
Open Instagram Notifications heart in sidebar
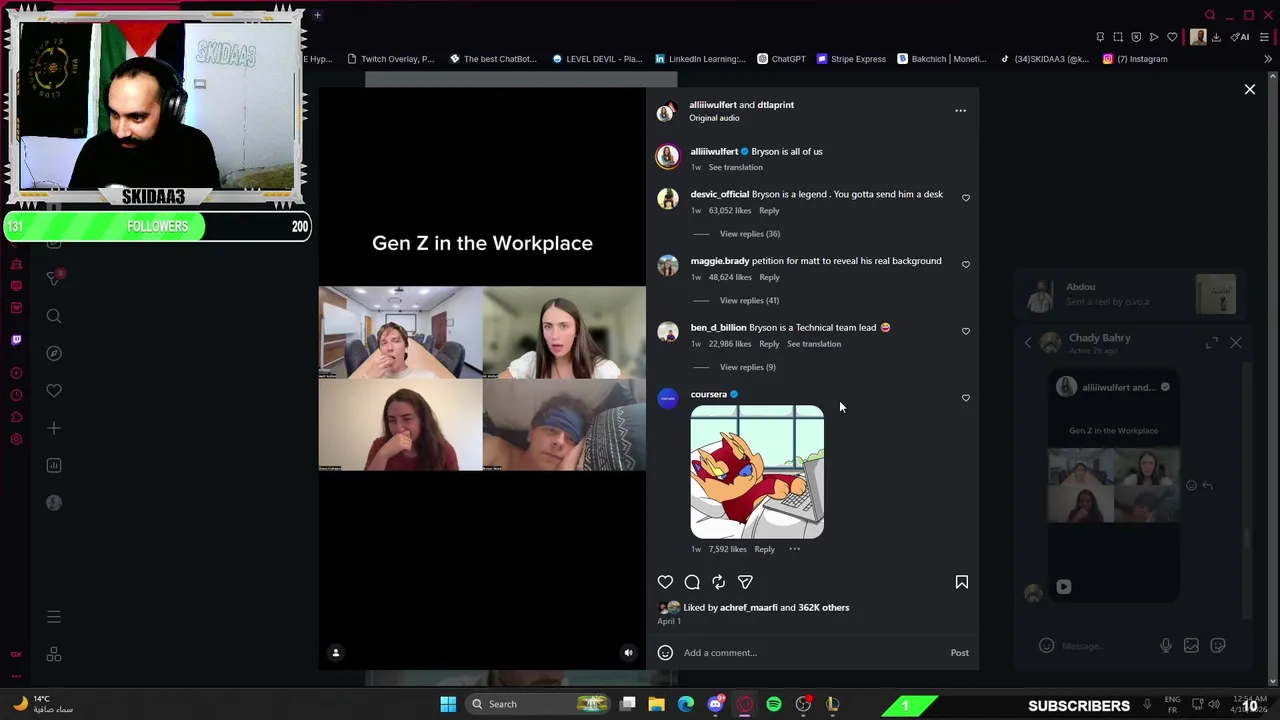click(54, 391)
